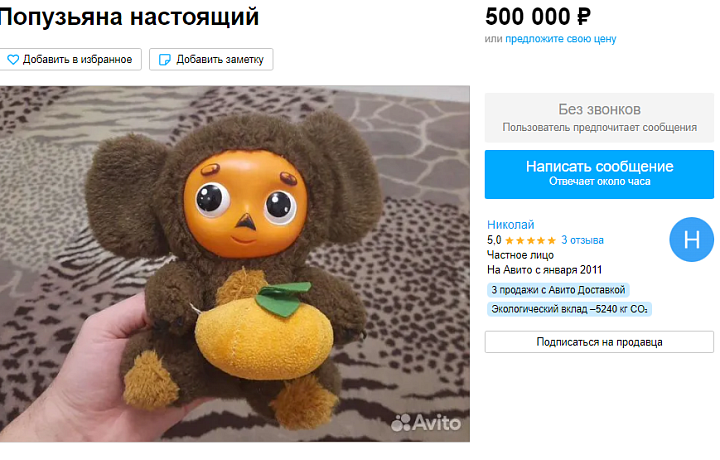This screenshot has width=720, height=460.
Task: Add listing via Добавить в избранное button
Action: [70, 59]
